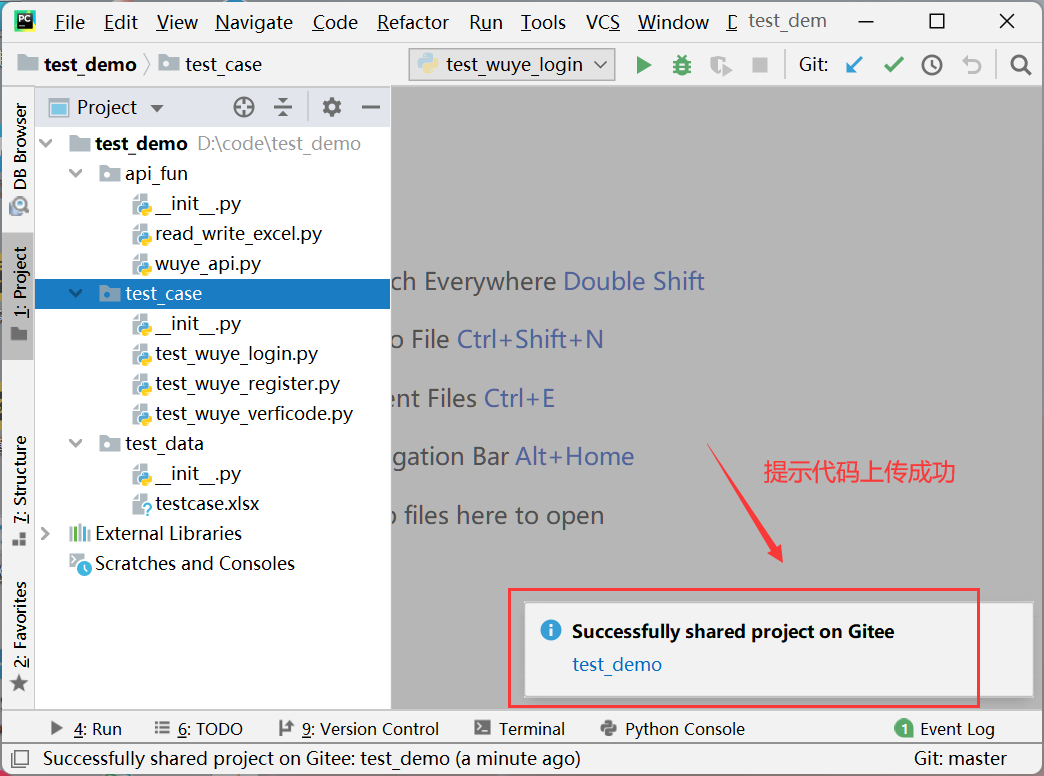The image size is (1044, 776).
Task: Expand External Libraries node
Action: click(x=45, y=534)
